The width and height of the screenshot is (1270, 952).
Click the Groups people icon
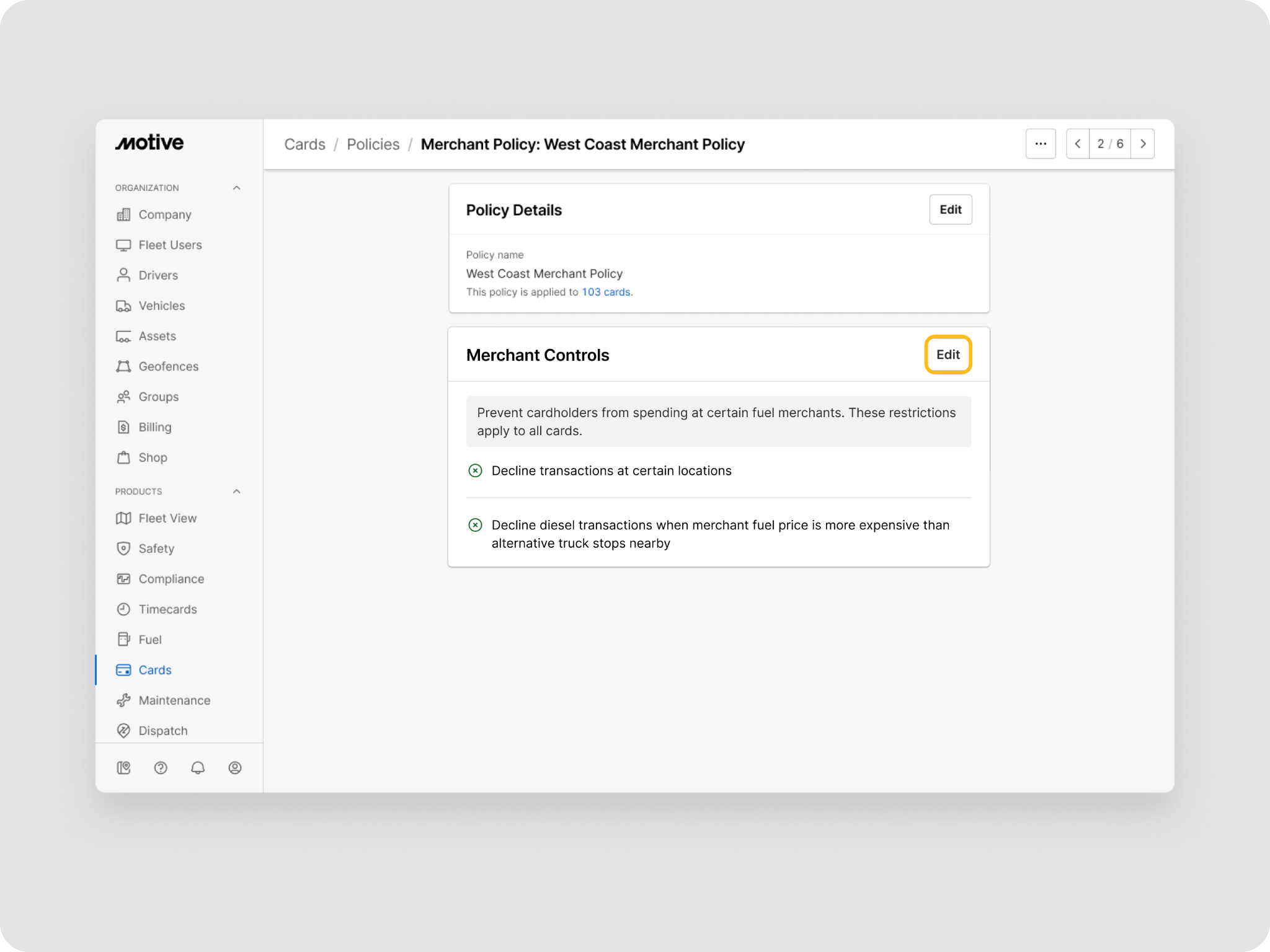tap(123, 397)
